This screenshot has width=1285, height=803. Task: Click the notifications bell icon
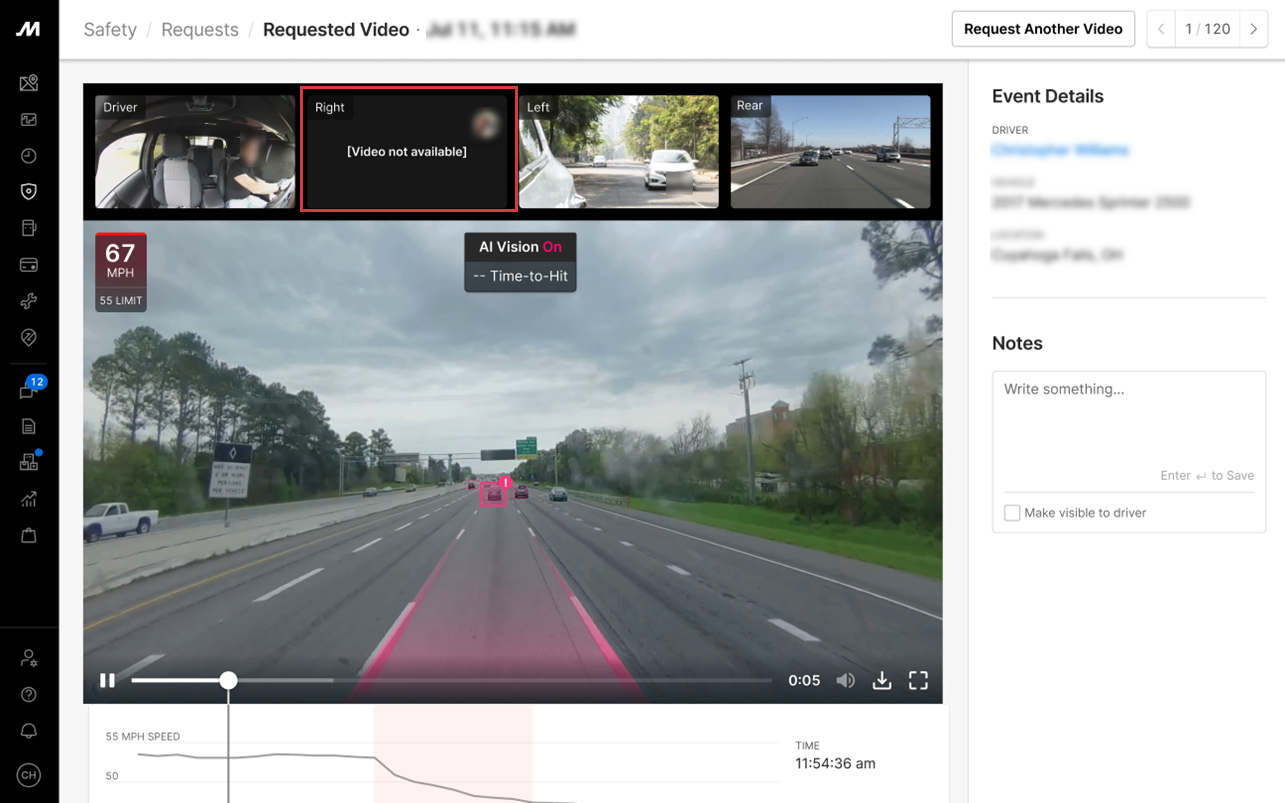pos(29,731)
